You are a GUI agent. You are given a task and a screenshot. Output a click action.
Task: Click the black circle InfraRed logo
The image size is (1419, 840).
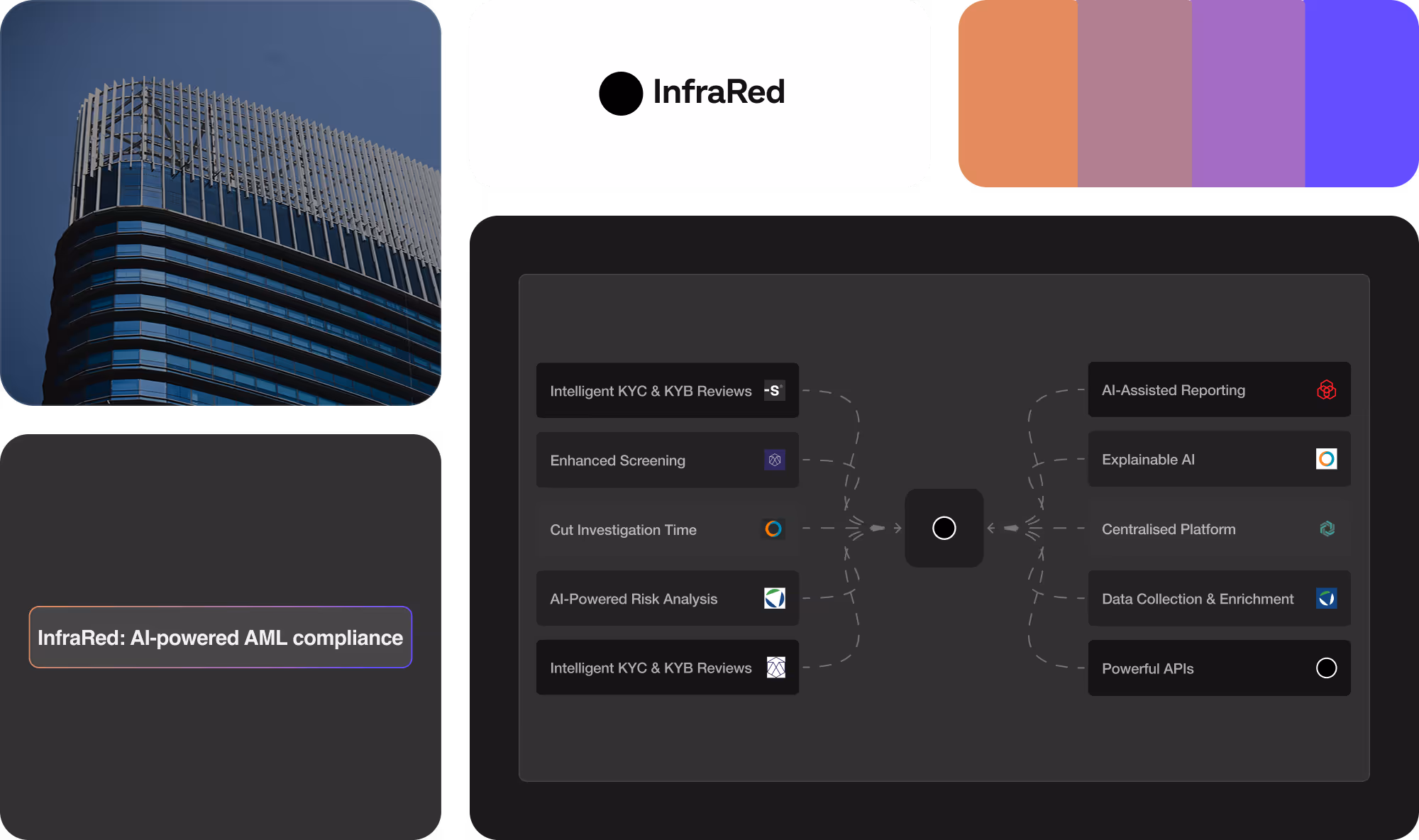click(x=621, y=94)
